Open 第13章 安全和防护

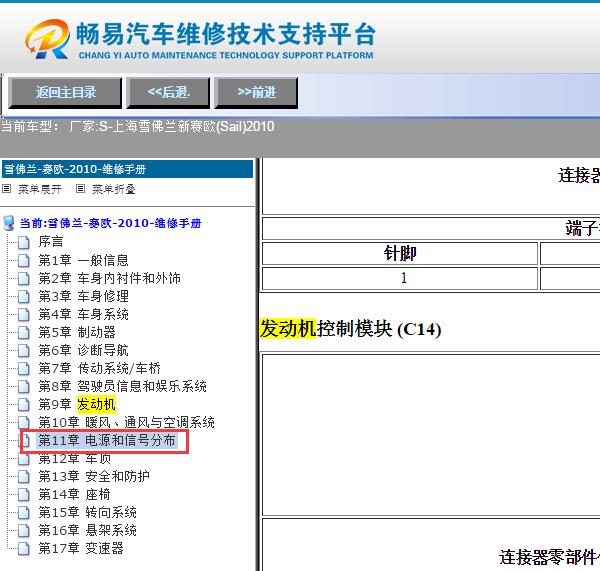(94, 476)
